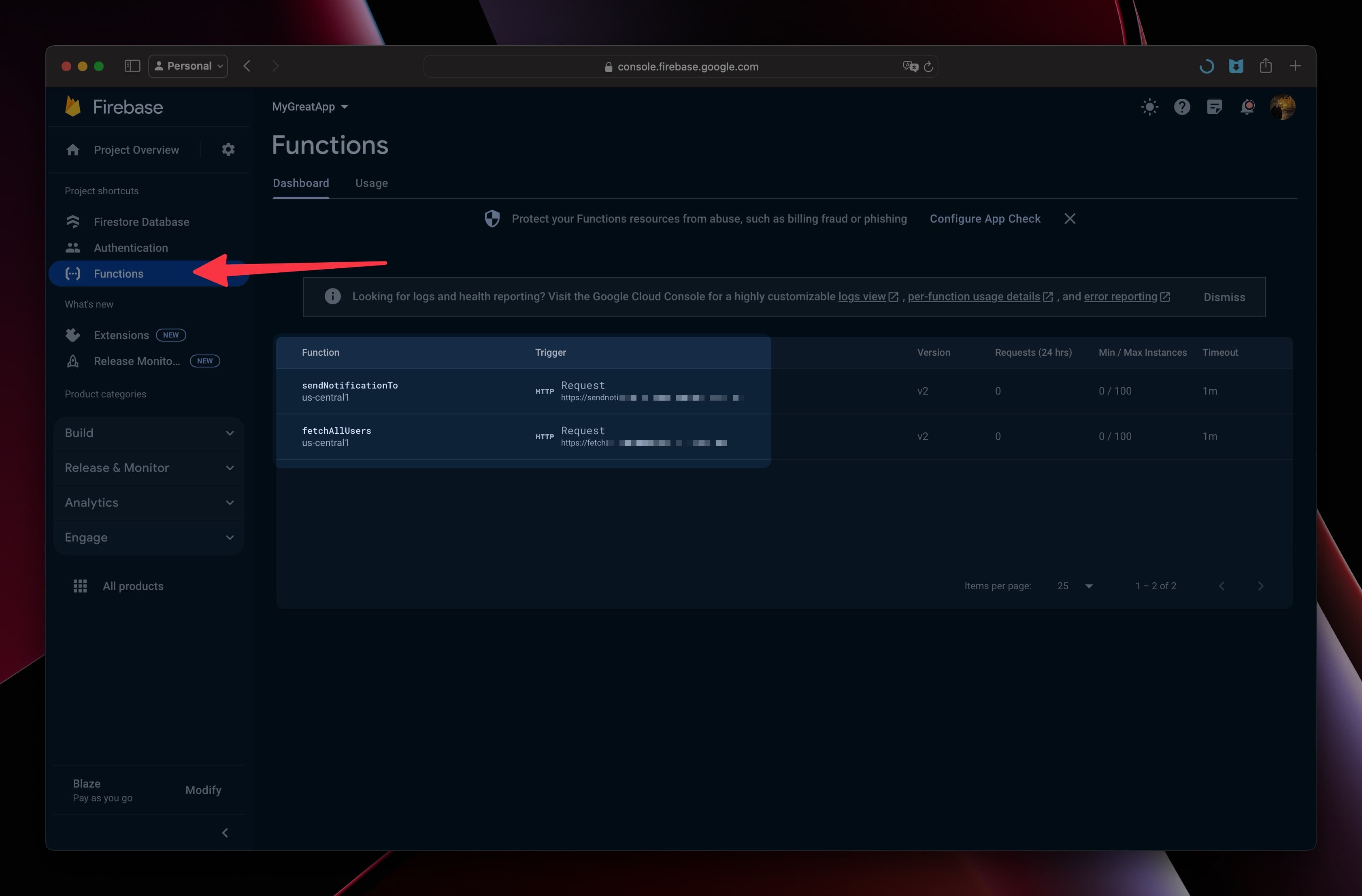The height and width of the screenshot is (896, 1362).
Task: Open Firestore Database section
Action: [141, 221]
